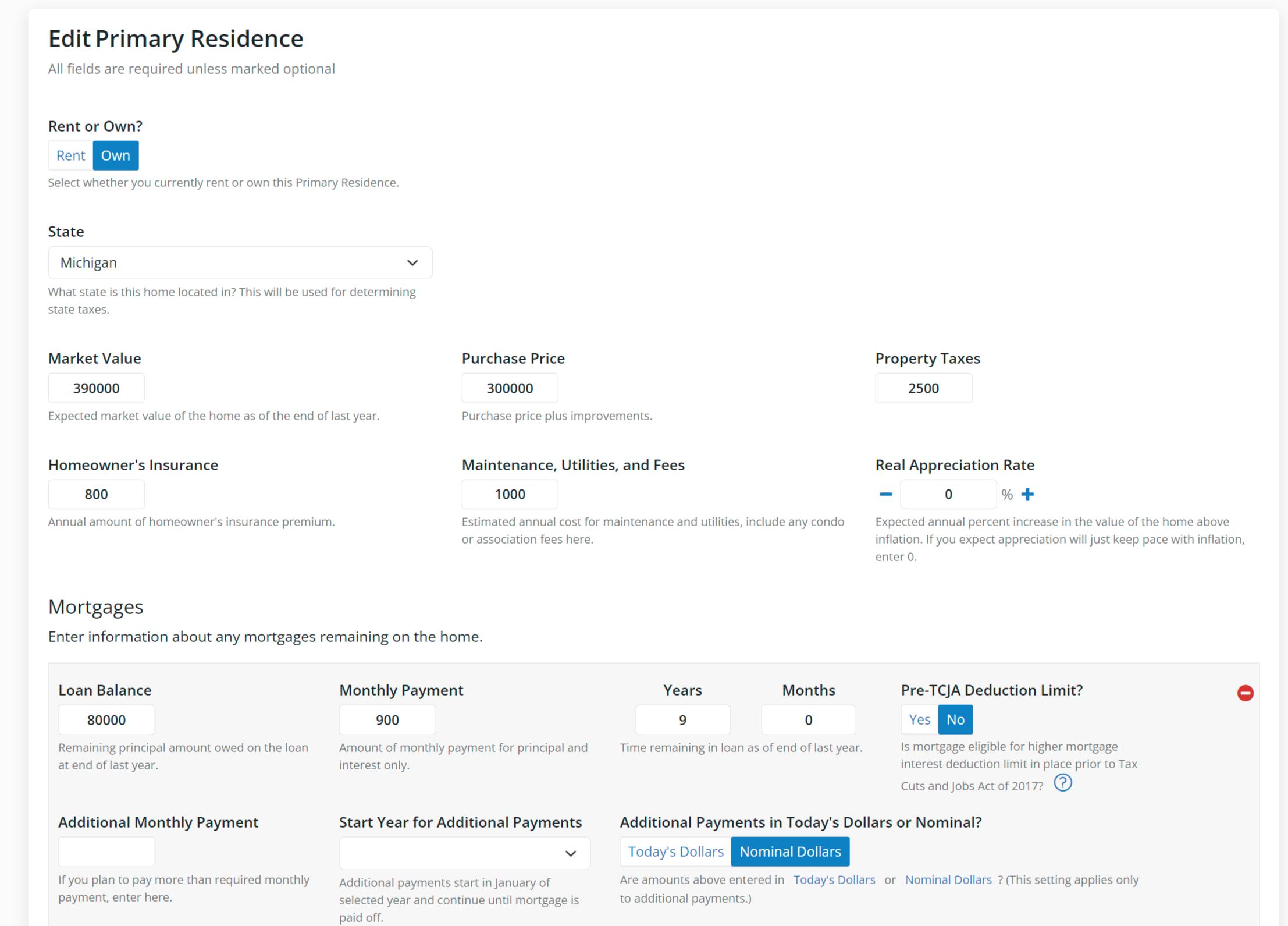Screen dimensions: 1288x926
Task: Focus the Additional Monthly Payment field
Action: coord(106,852)
